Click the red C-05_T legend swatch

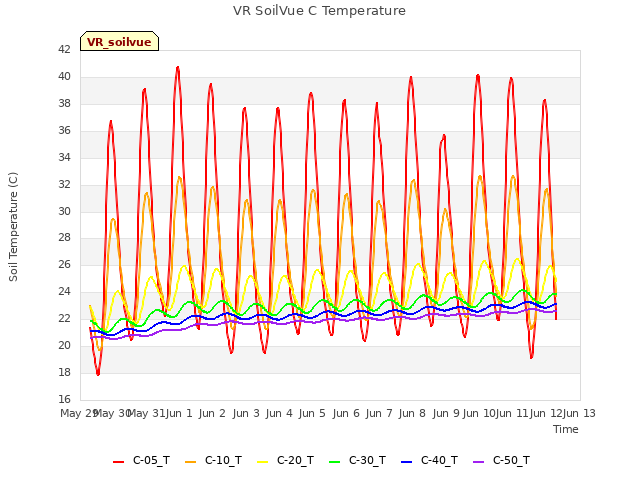click(118, 462)
